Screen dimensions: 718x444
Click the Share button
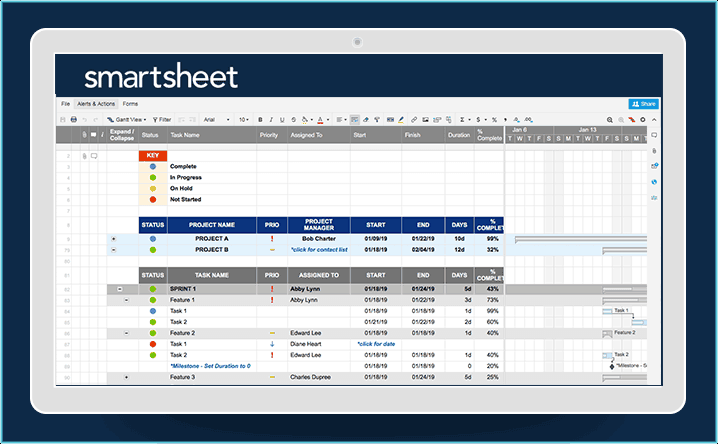click(x=643, y=104)
